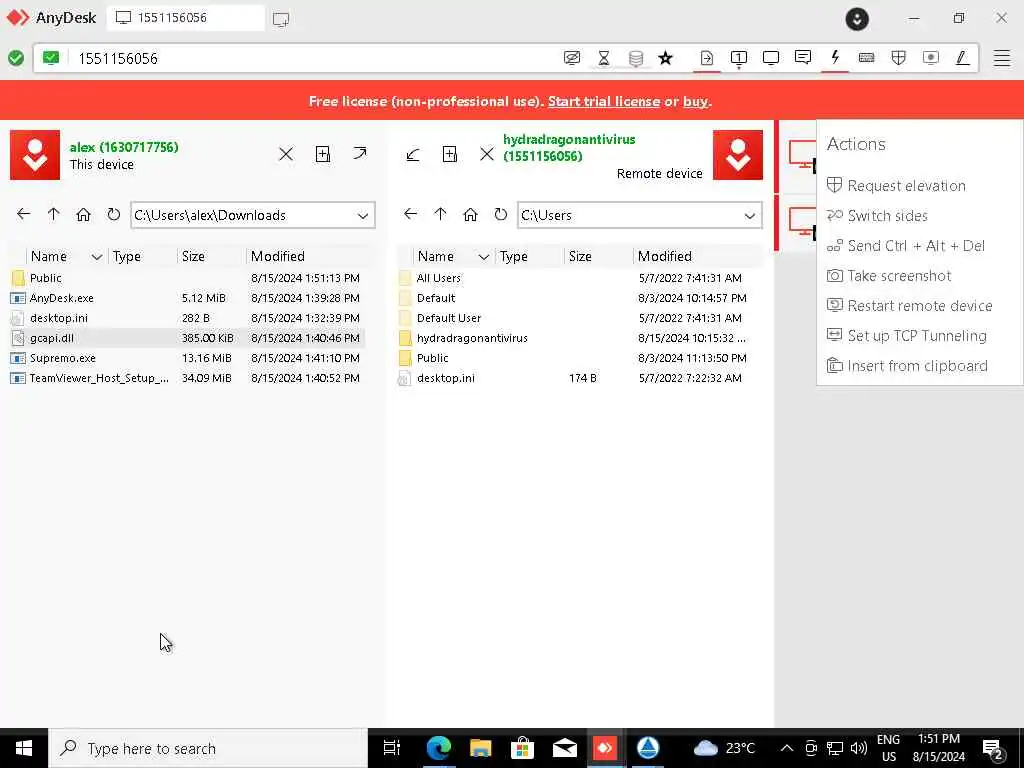Go back in local Downloads browser

[x=24, y=214]
